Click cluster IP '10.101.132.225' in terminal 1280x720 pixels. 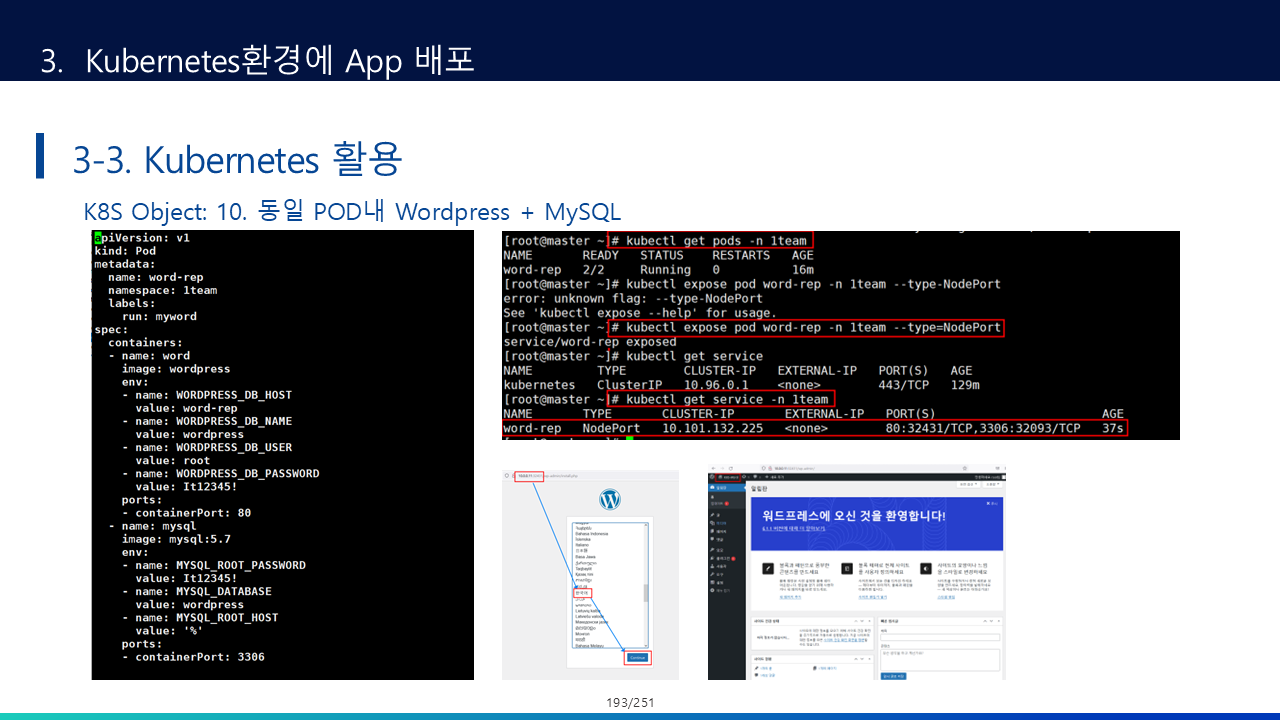pos(712,428)
